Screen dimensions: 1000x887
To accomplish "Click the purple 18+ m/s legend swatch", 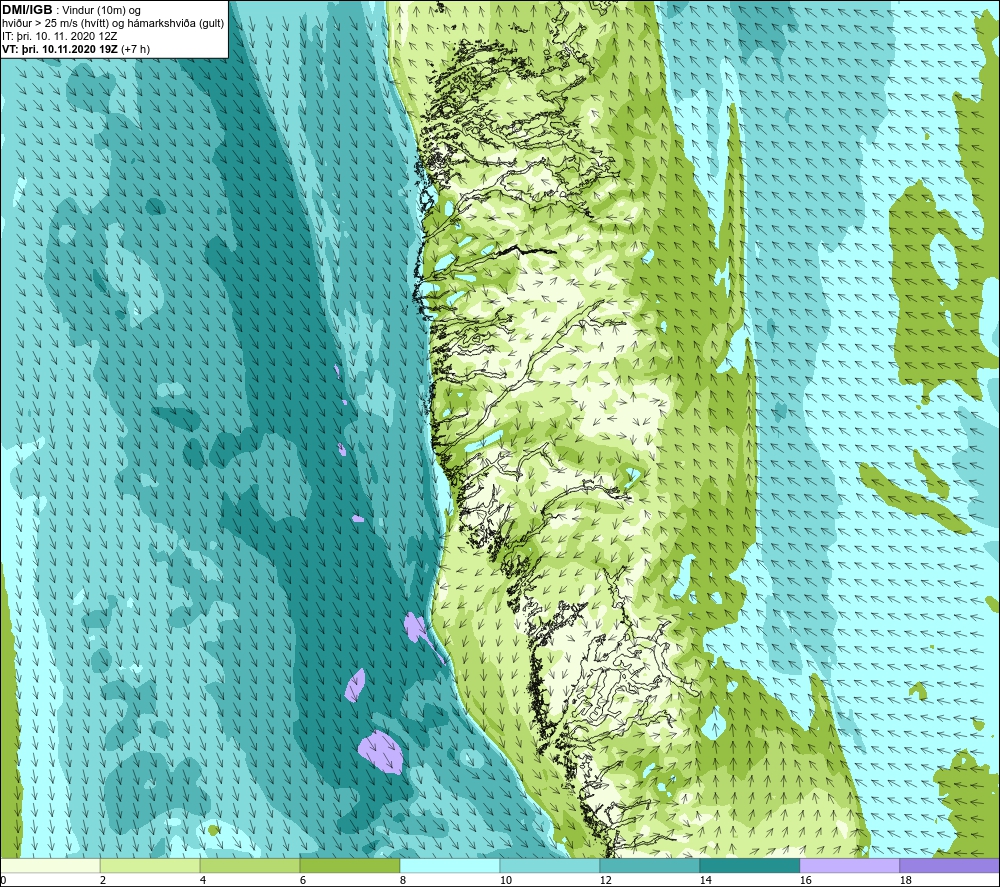I will click(949, 866).
